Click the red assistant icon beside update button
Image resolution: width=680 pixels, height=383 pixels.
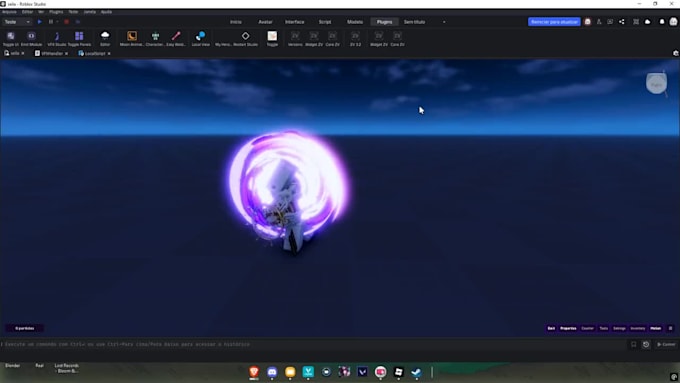[x=588, y=22]
